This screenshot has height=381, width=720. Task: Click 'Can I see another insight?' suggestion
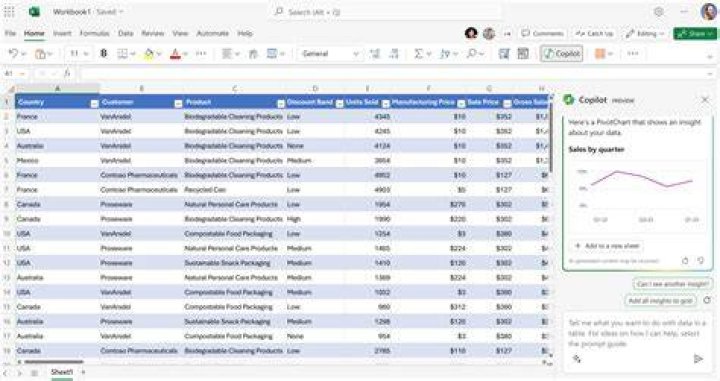coord(672,284)
